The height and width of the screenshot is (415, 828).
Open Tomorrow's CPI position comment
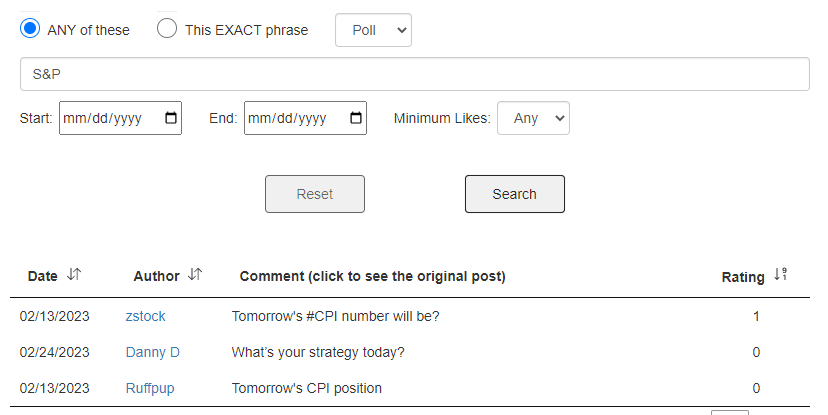coord(306,388)
